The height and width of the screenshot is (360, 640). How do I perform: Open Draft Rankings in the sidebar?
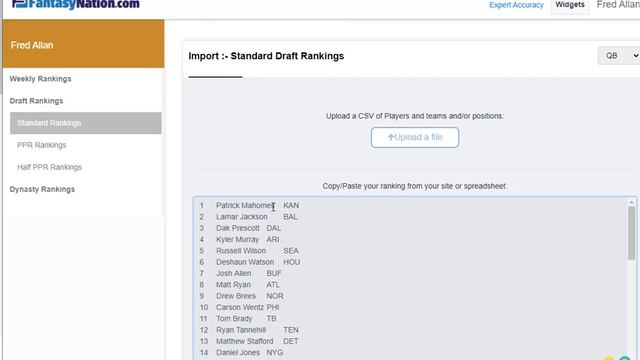tap(36, 101)
